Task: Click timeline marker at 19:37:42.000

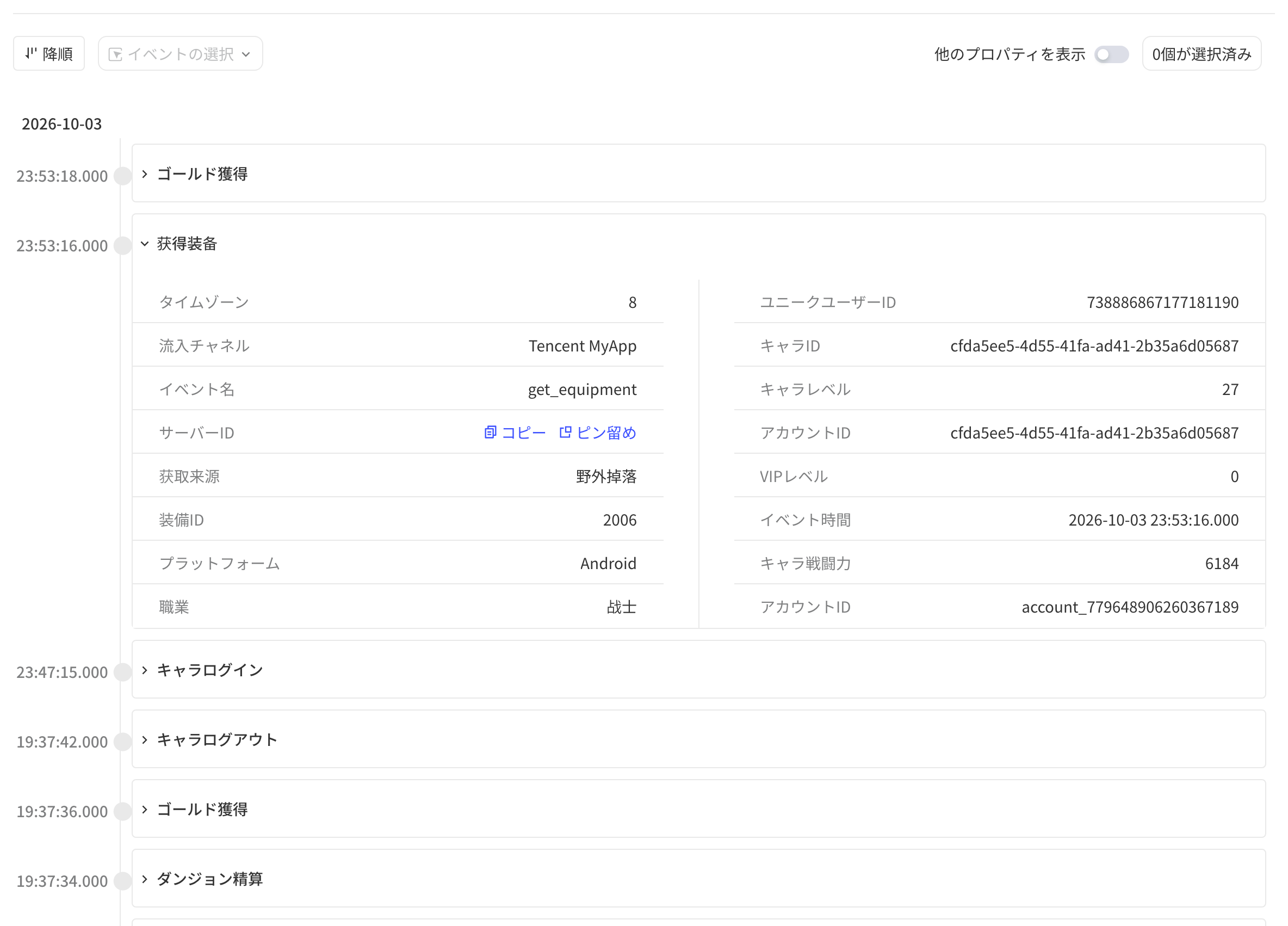Action: pos(123,742)
